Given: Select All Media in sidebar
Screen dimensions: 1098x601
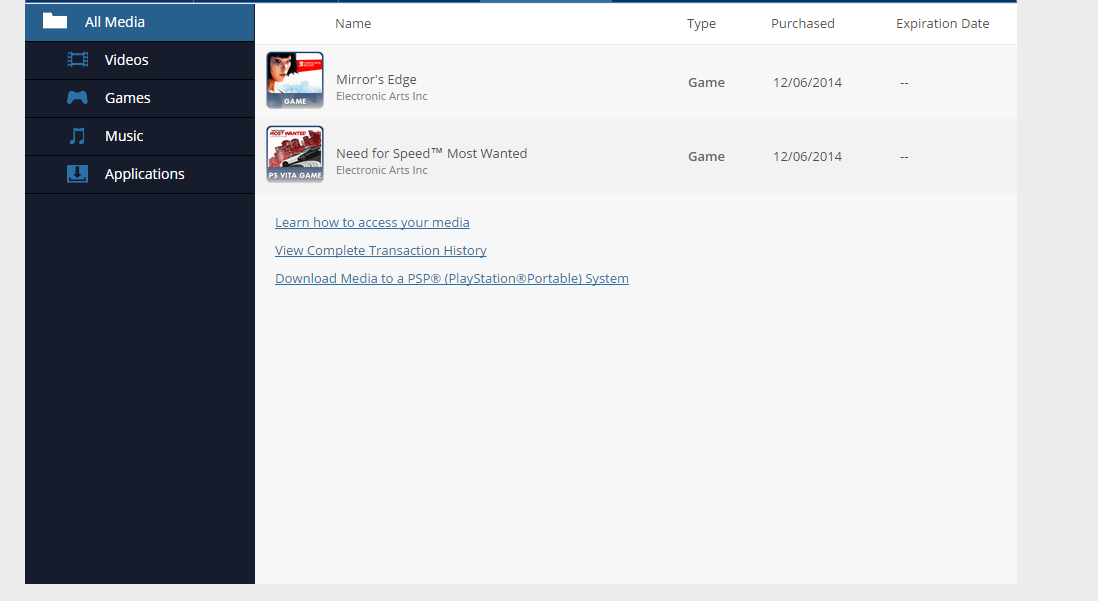Looking at the screenshot, I should tap(140, 22).
